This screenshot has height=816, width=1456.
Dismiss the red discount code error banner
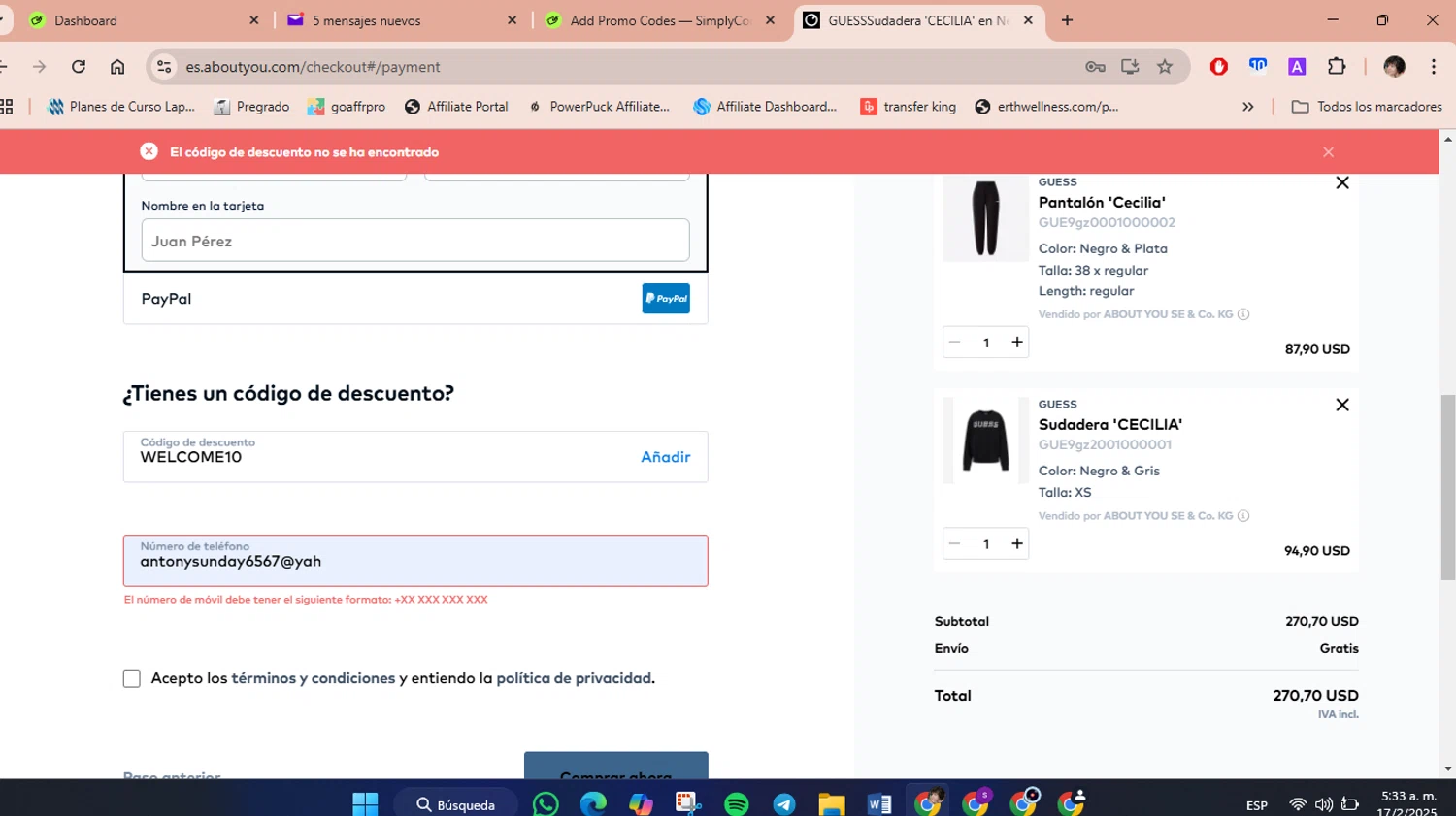(x=1328, y=152)
